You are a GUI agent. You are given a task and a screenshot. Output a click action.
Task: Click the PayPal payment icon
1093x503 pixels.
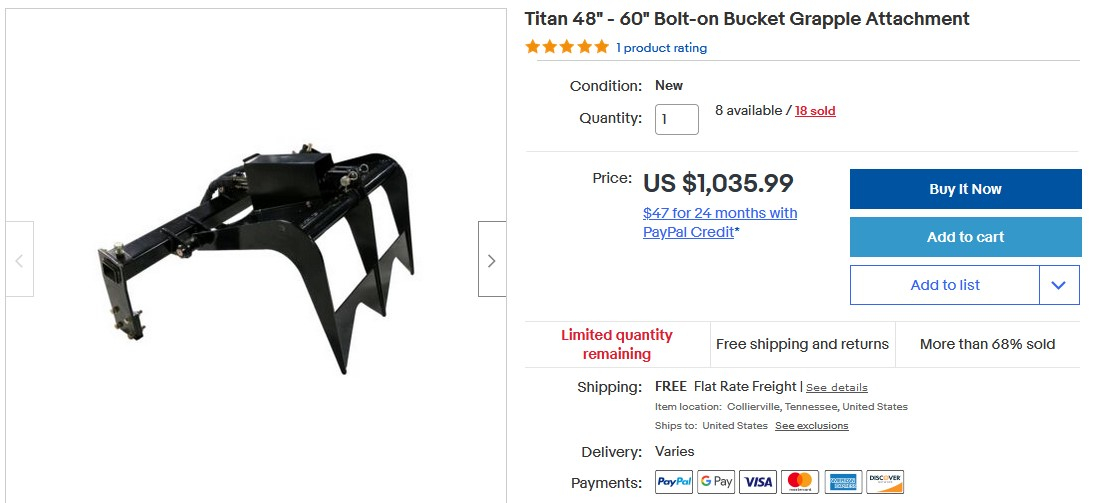point(674,482)
